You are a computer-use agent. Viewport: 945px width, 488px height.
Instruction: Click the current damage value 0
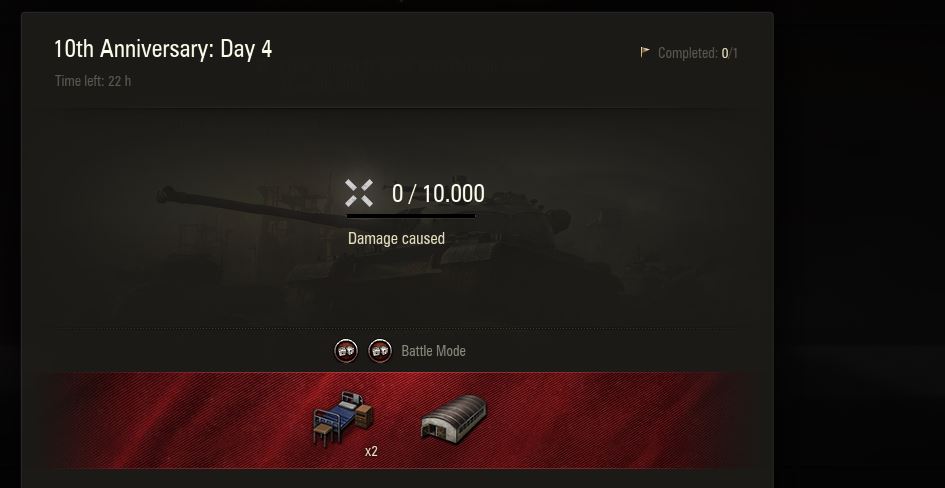pyautogui.click(x=397, y=193)
